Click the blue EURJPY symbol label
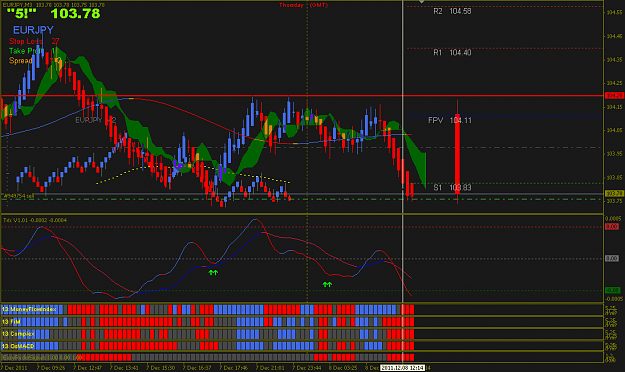 (33, 30)
